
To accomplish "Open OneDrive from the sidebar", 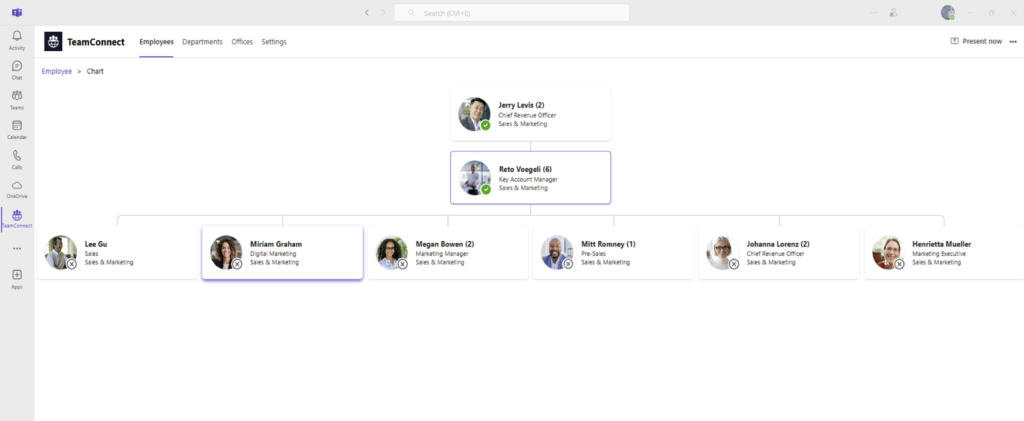I will point(17,189).
